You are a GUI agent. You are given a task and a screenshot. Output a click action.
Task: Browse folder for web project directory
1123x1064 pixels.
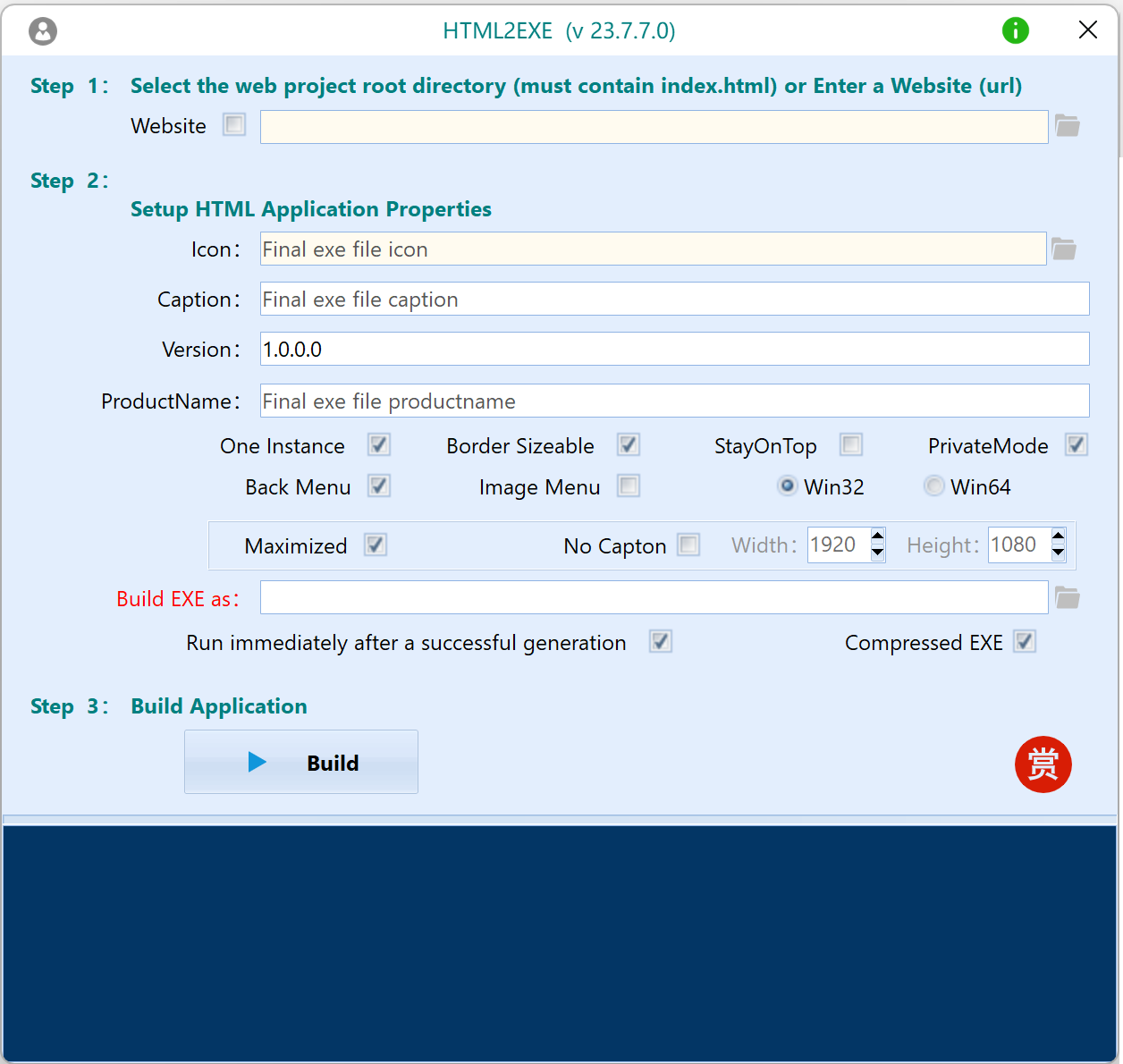(x=1068, y=126)
